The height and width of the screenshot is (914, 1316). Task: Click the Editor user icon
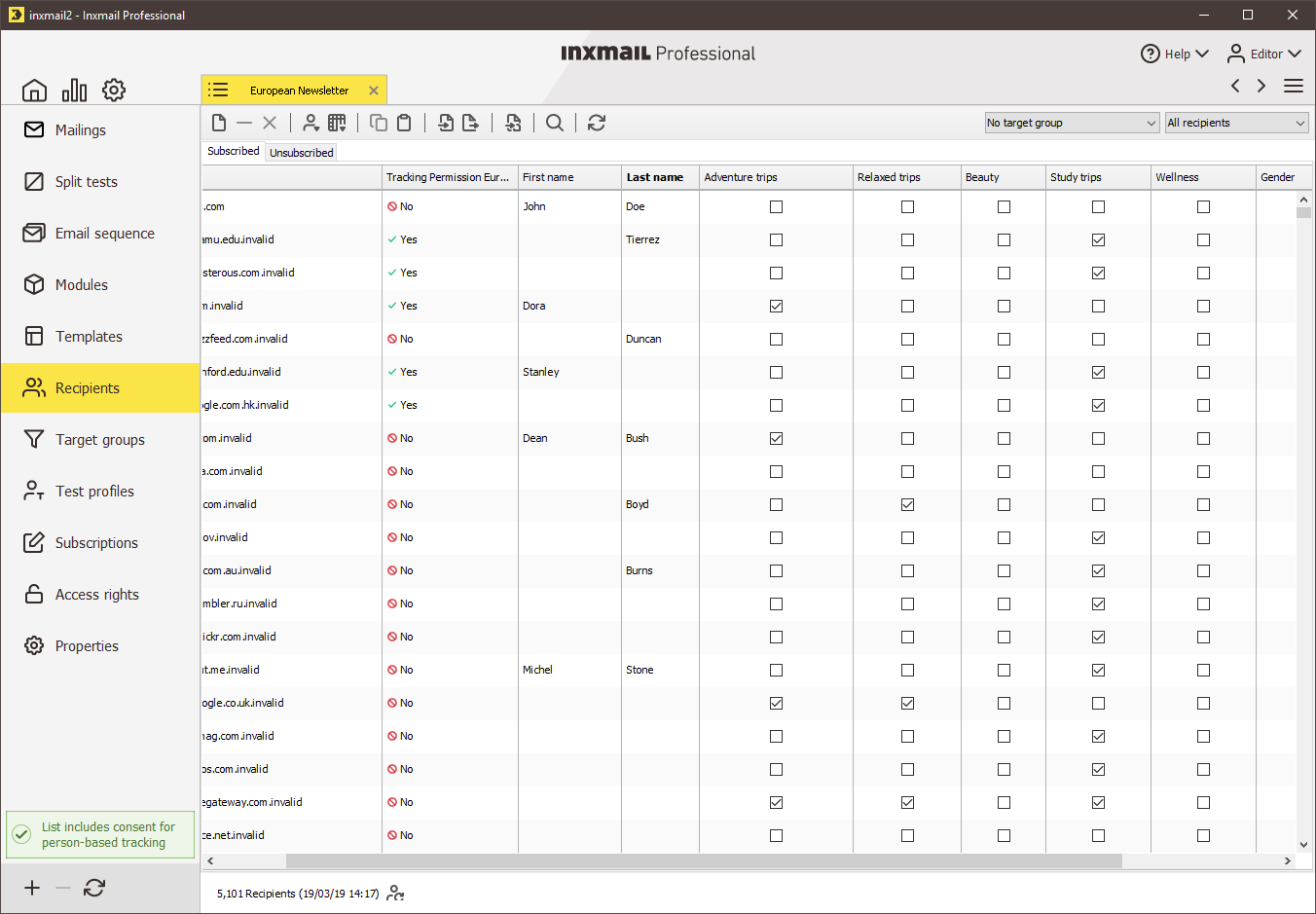(1236, 54)
